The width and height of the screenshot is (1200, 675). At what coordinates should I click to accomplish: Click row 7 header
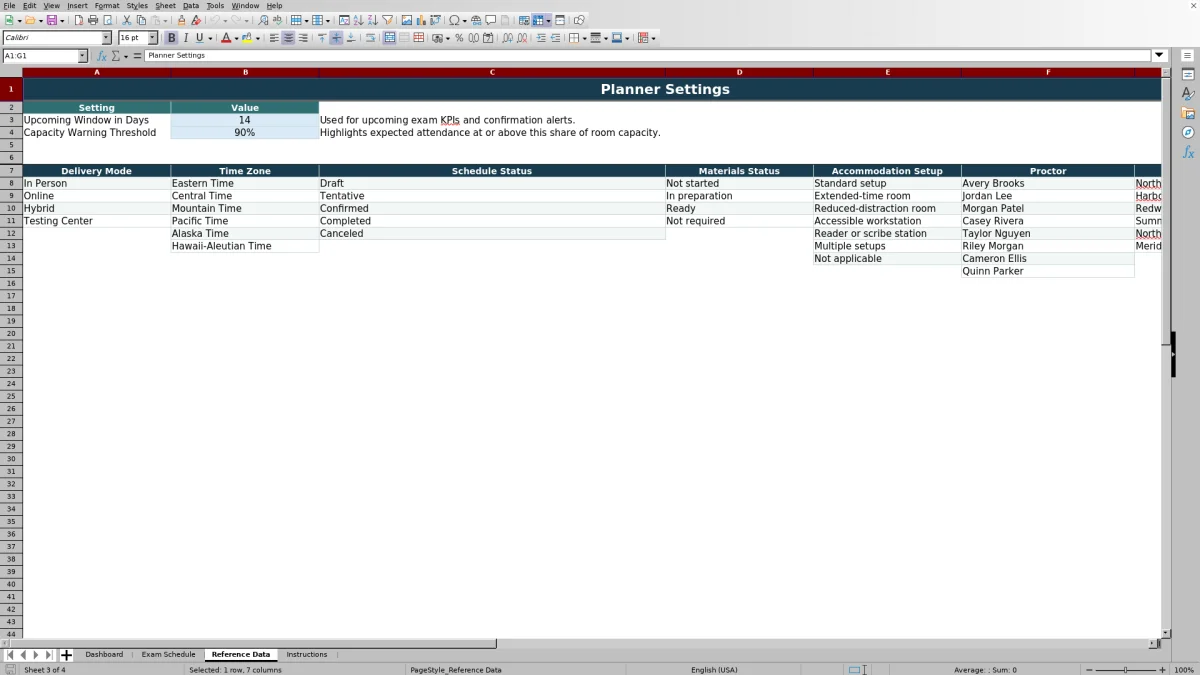coord(11,171)
